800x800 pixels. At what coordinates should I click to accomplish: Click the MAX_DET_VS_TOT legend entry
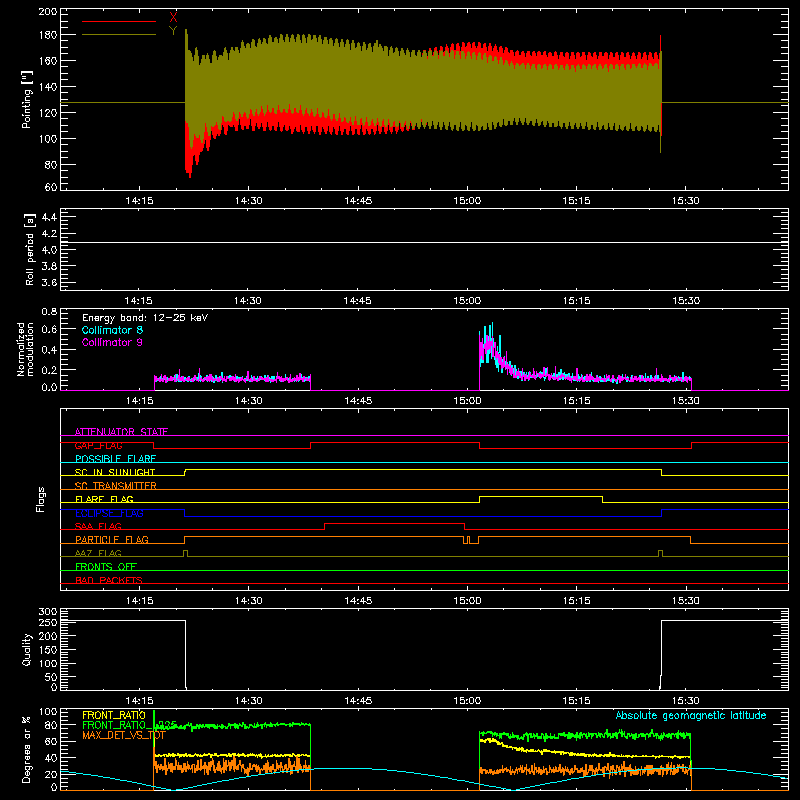tap(123, 735)
